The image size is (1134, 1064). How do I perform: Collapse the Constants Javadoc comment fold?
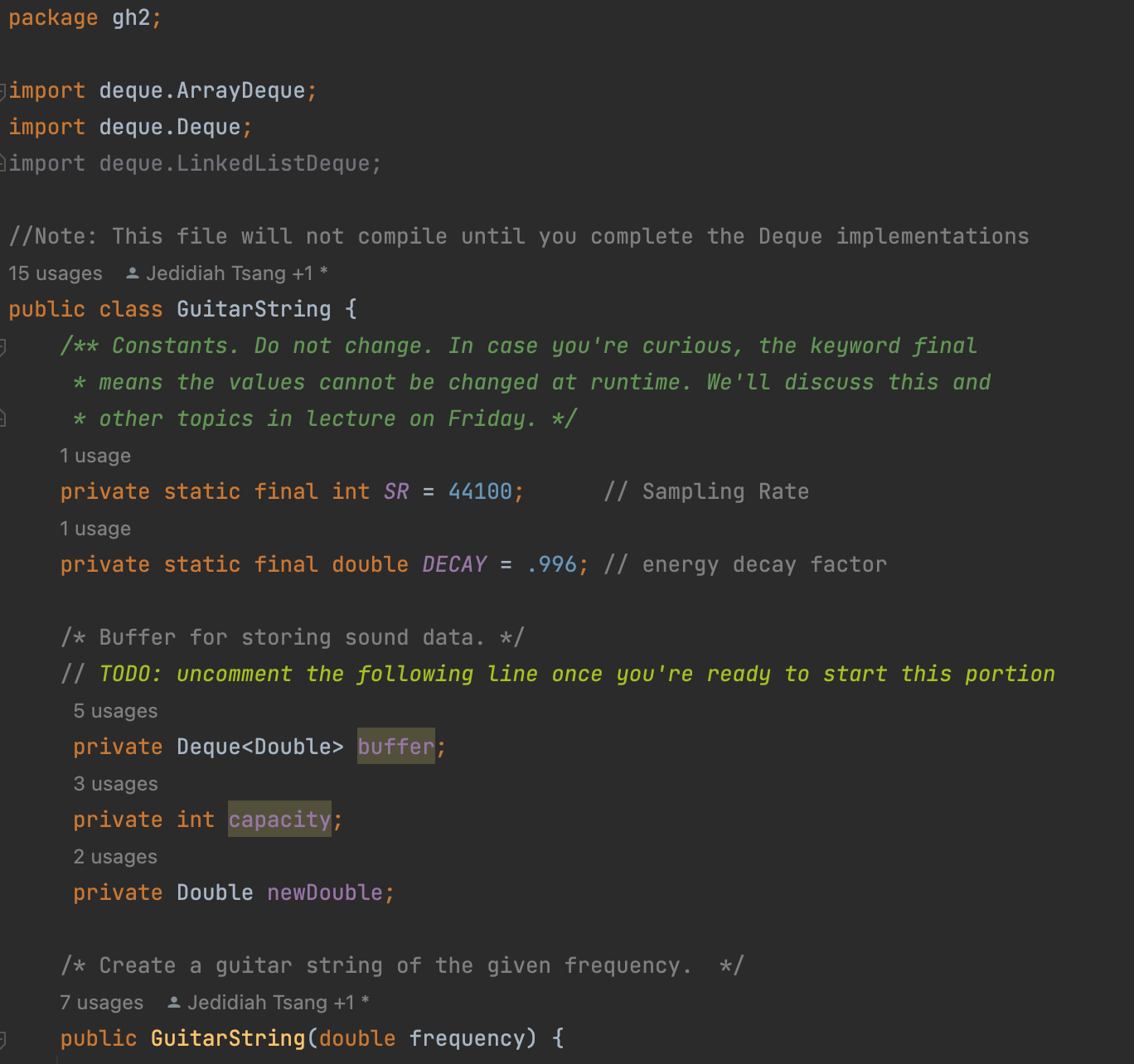pos(3,346)
